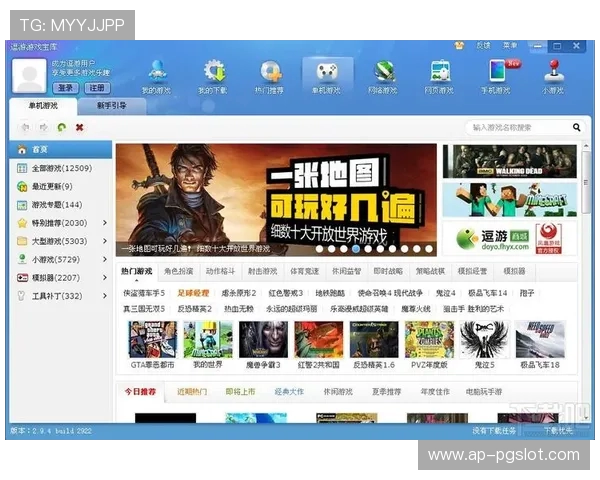Select 休闲益智 category tab

click(346, 271)
